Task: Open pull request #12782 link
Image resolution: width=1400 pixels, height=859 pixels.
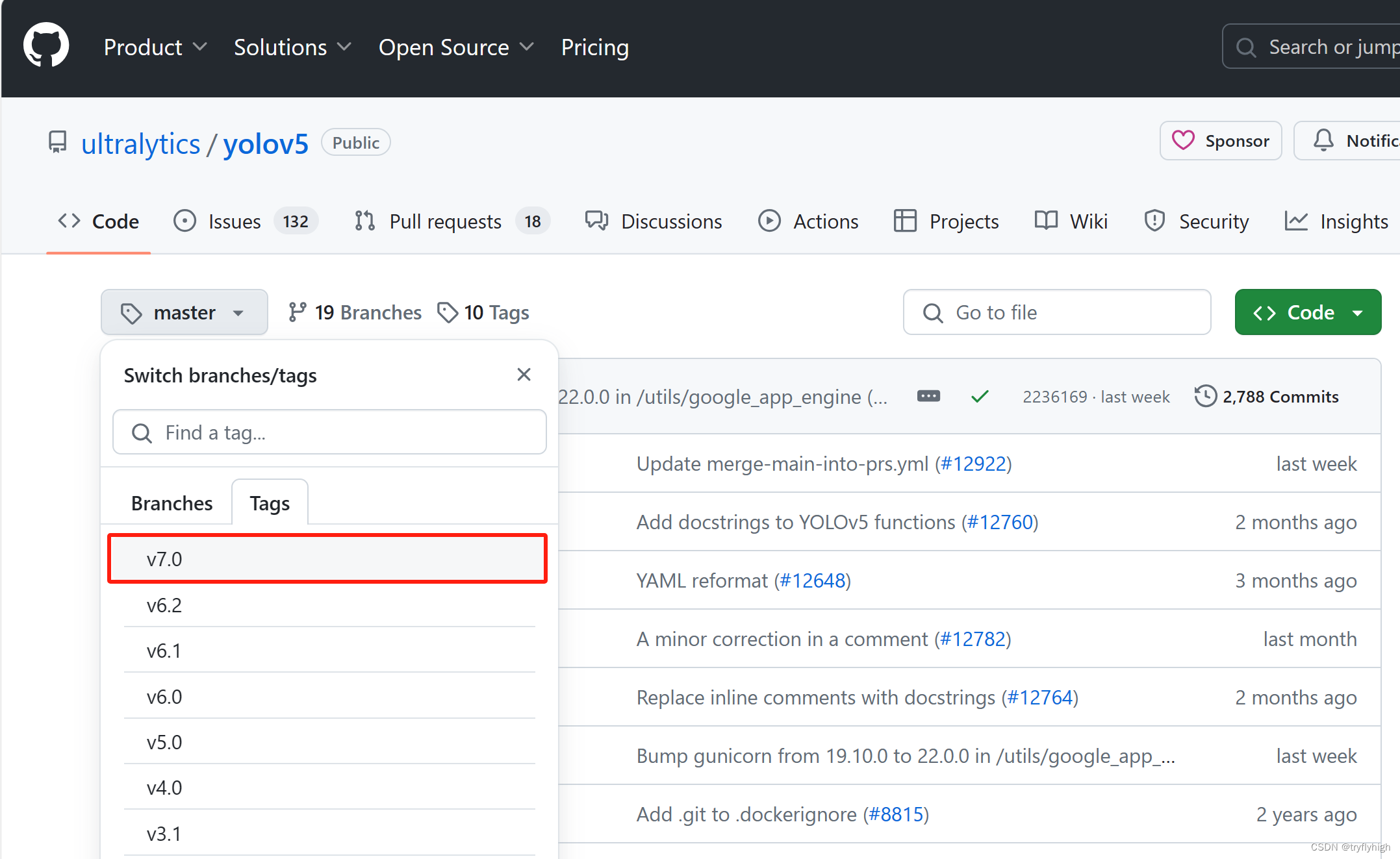Action: pyautogui.click(x=973, y=639)
